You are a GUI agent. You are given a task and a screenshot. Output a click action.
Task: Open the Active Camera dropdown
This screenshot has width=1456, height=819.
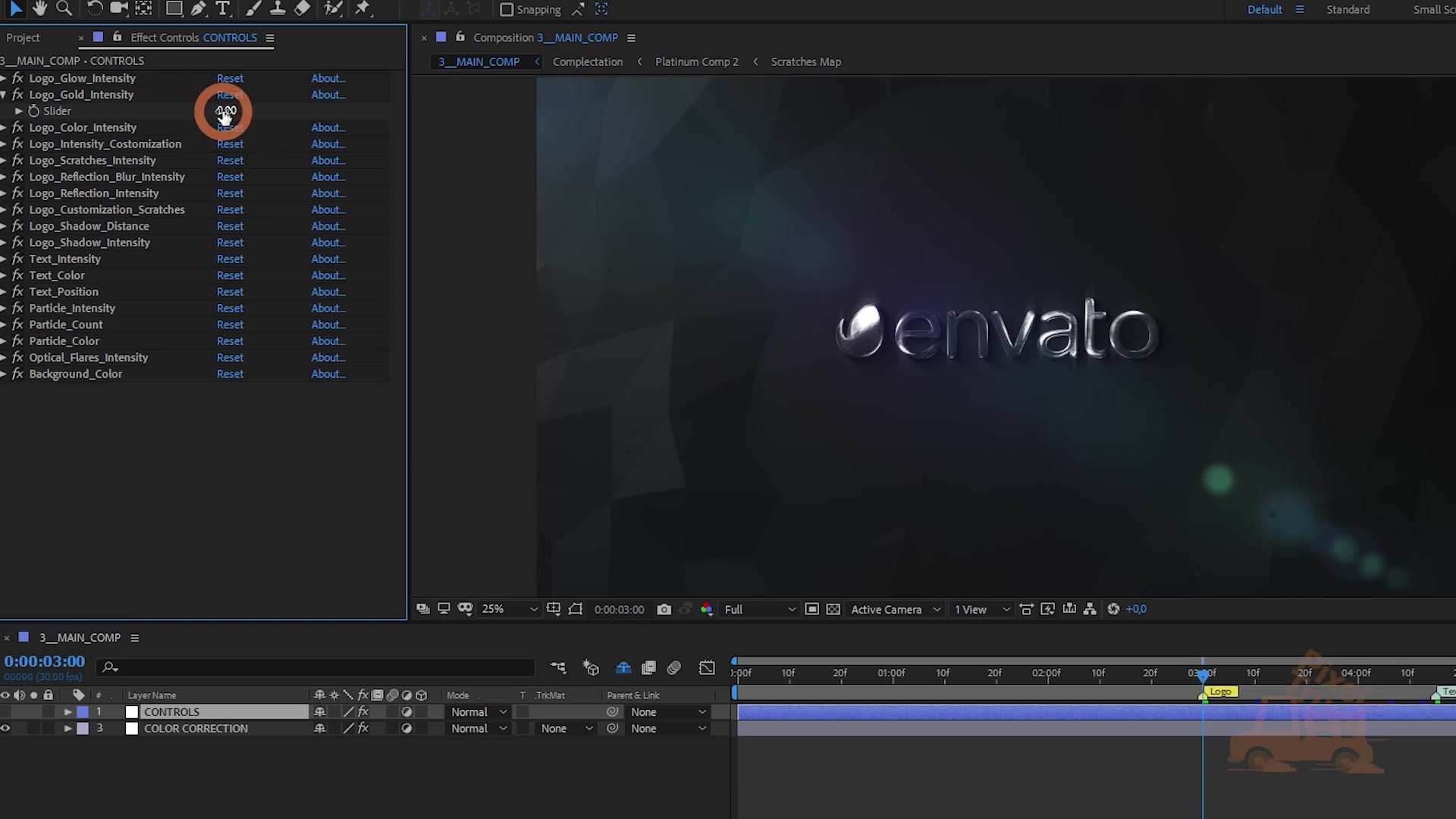(x=895, y=609)
